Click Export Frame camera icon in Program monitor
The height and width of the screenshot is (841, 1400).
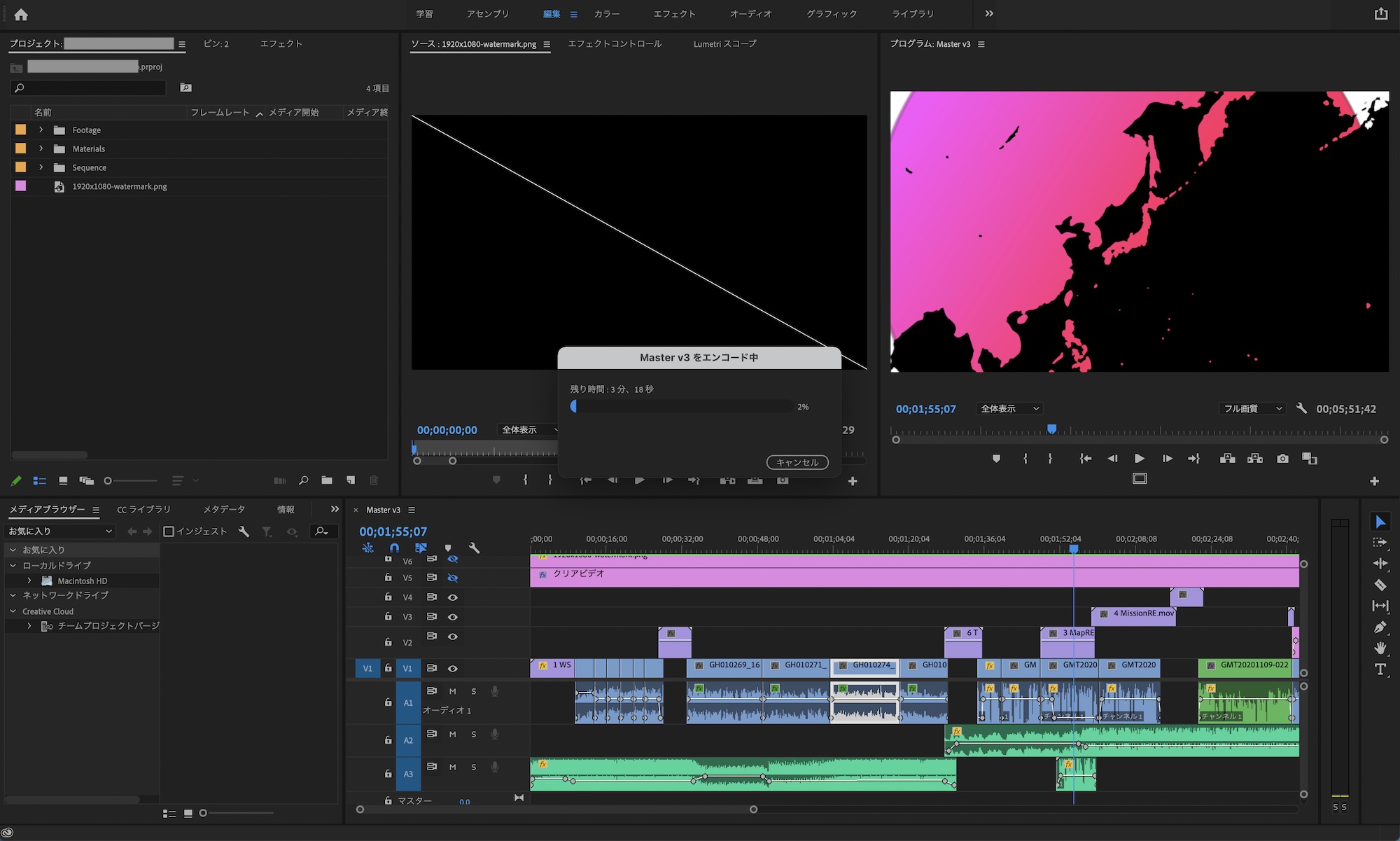tap(1282, 459)
